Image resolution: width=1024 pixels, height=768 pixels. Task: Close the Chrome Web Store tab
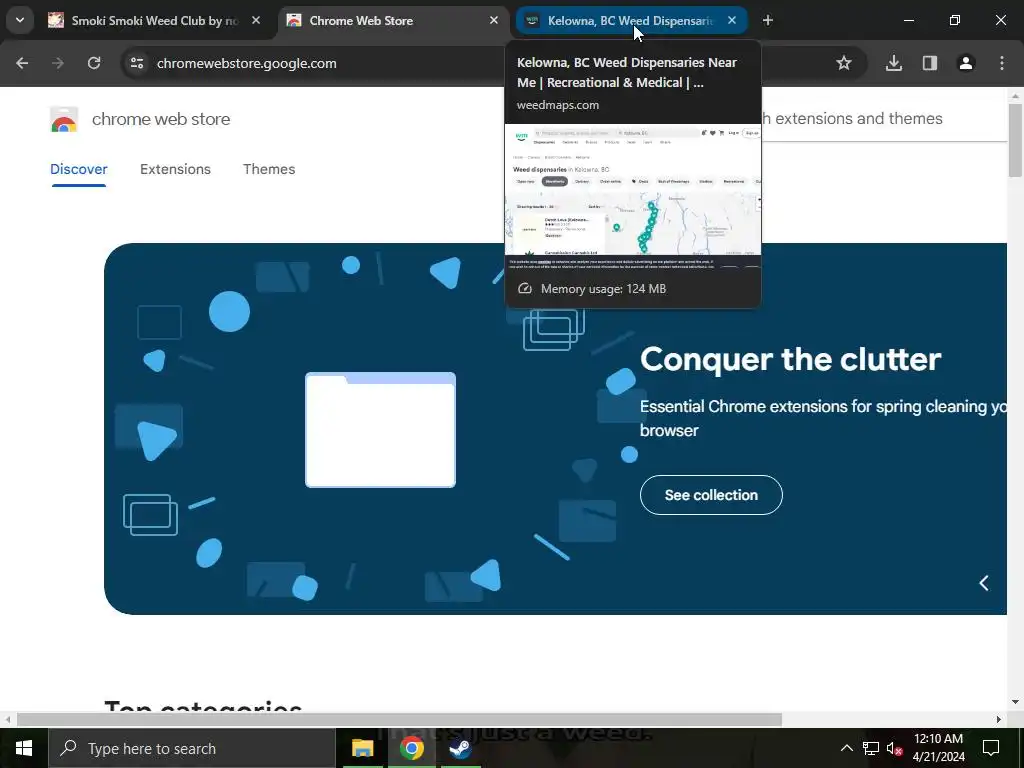(x=494, y=20)
